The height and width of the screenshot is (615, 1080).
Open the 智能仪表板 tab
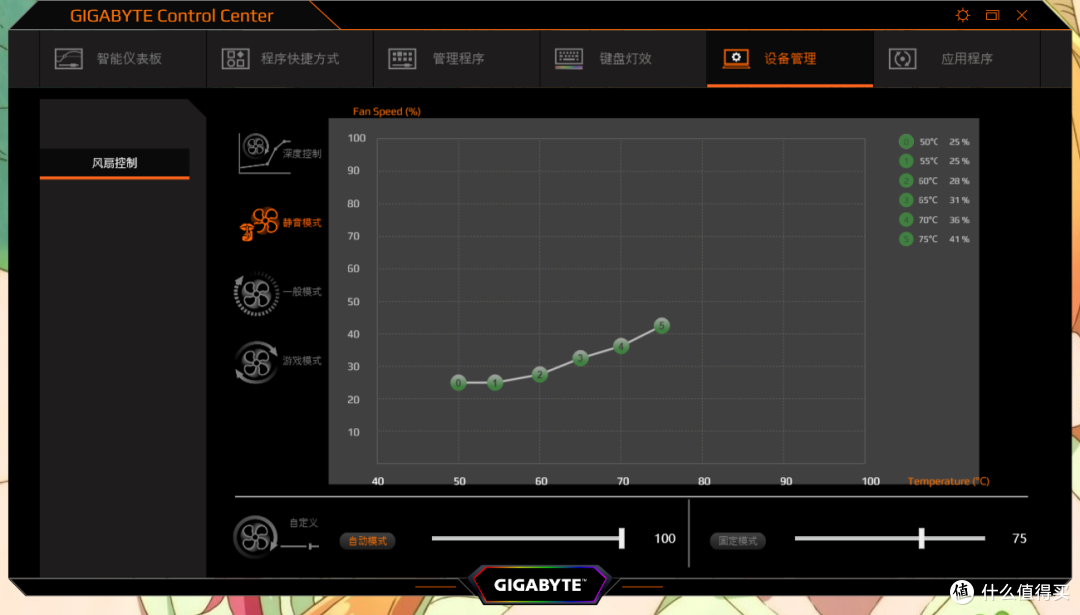123,59
